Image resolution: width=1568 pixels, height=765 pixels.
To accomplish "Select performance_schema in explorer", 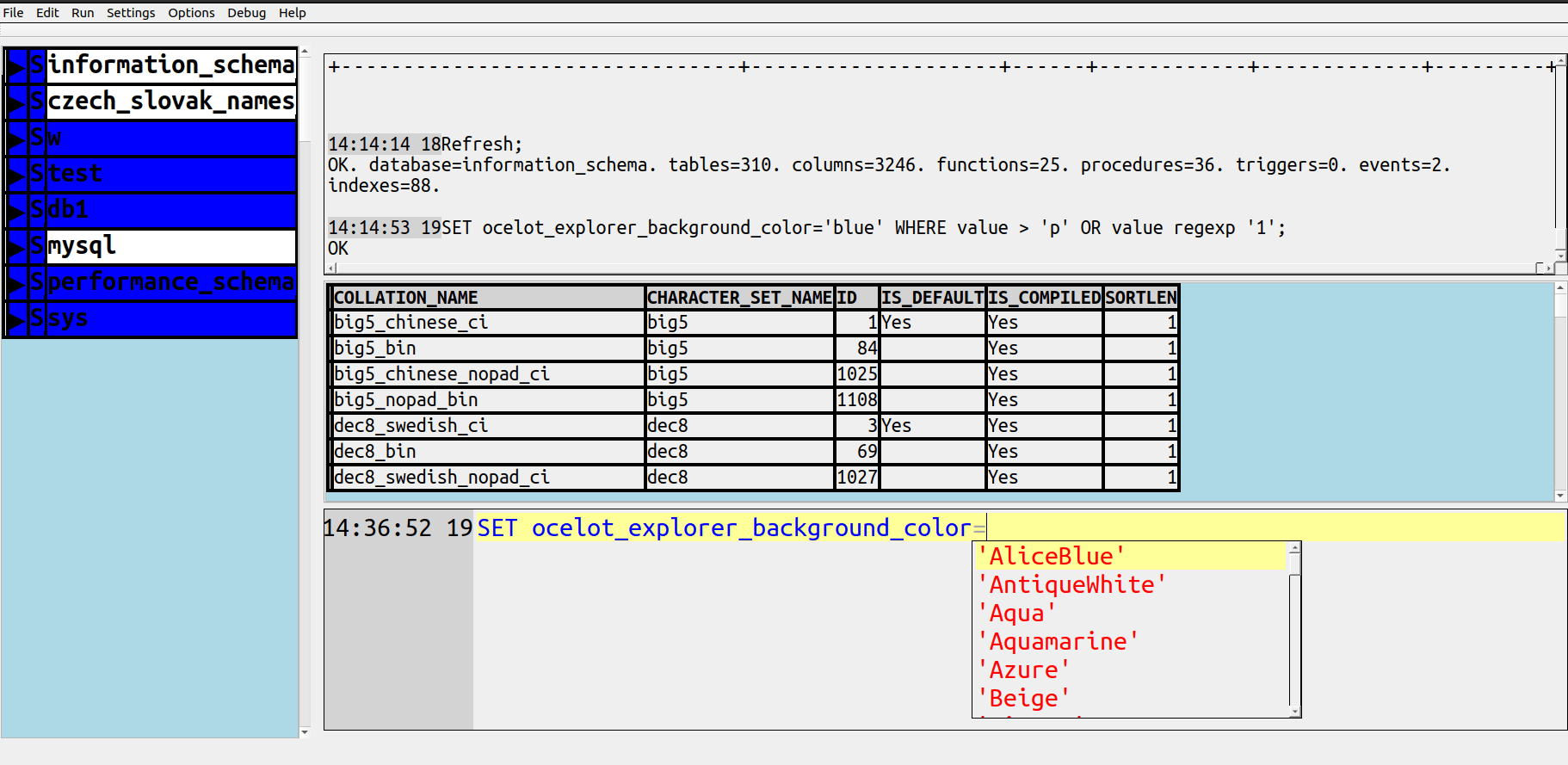I will [171, 282].
